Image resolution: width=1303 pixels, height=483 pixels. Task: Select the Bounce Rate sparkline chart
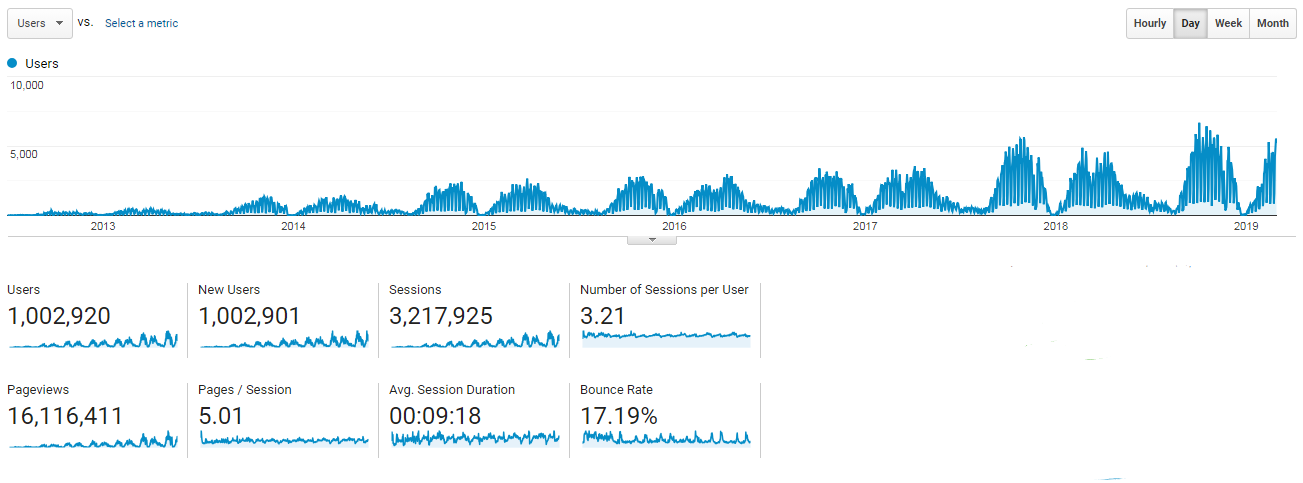click(x=665, y=438)
